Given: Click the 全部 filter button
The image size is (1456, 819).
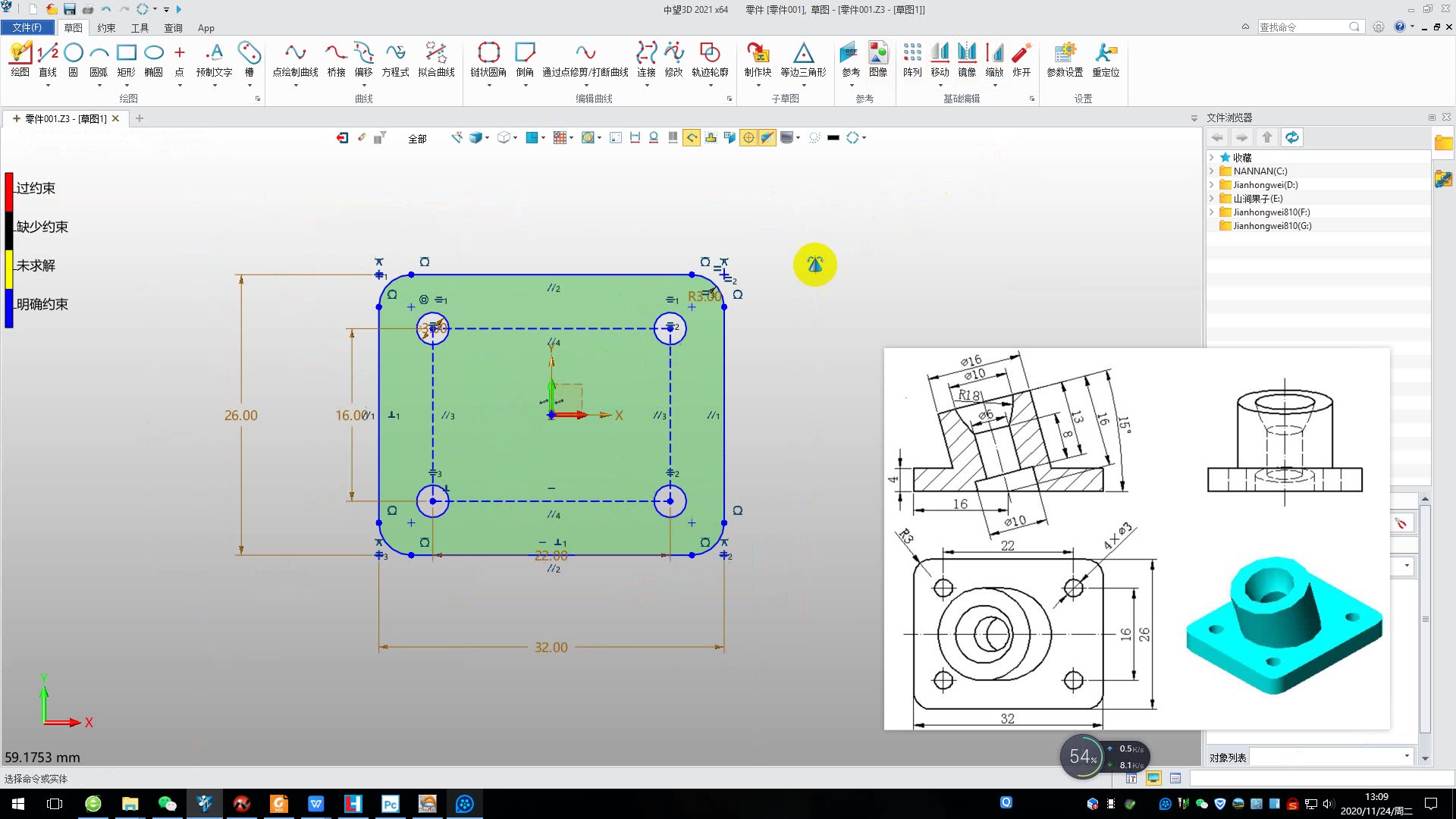Looking at the screenshot, I should point(417,139).
